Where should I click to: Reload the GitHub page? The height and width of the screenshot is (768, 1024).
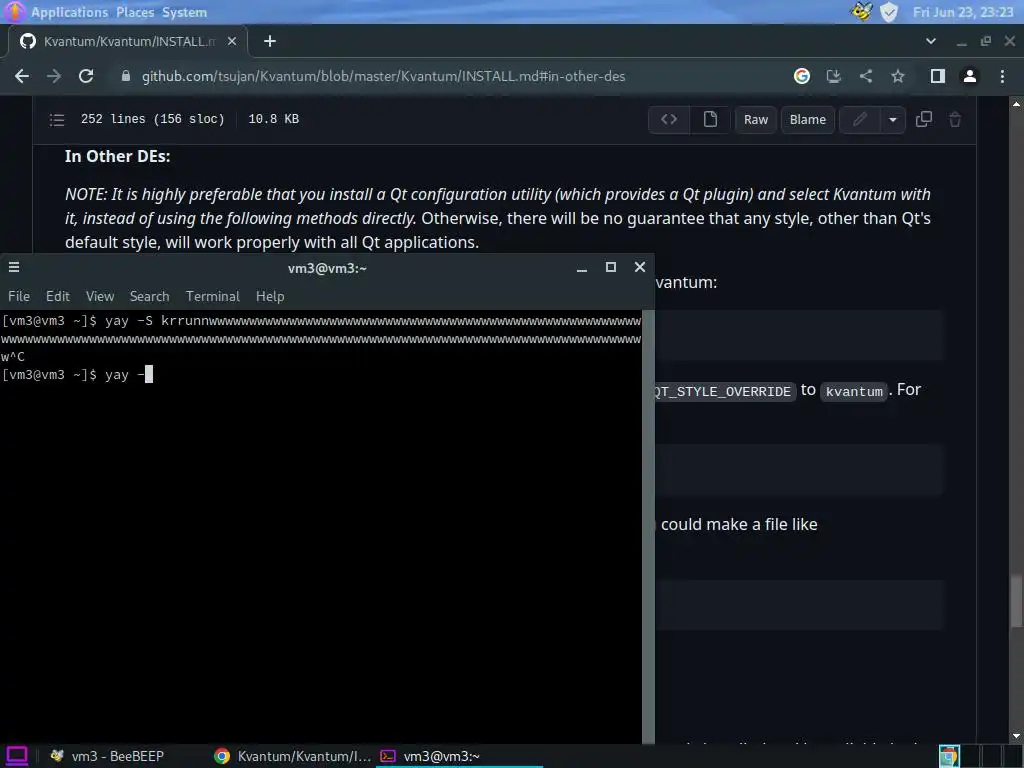pos(86,76)
